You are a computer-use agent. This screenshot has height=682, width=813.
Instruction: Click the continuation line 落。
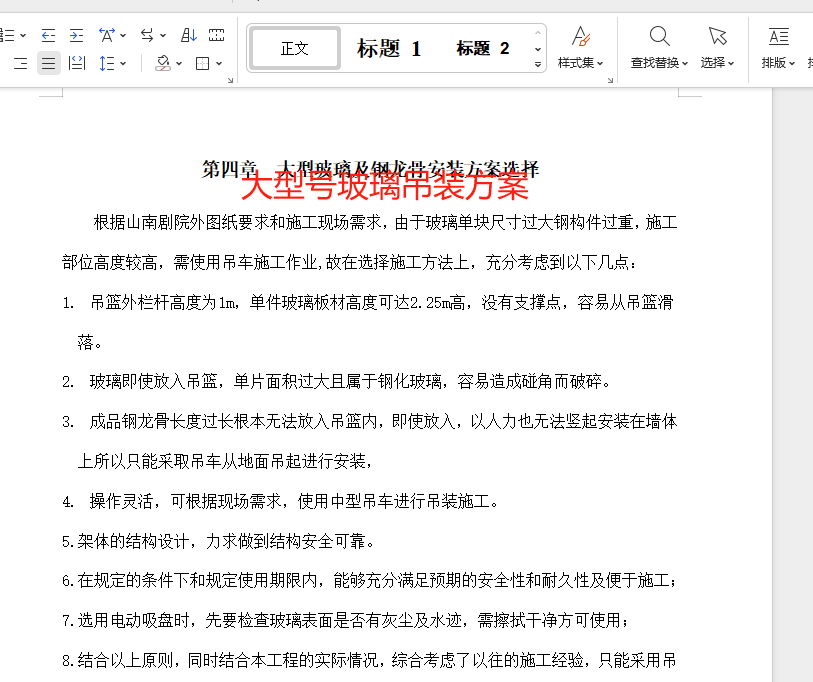point(90,342)
